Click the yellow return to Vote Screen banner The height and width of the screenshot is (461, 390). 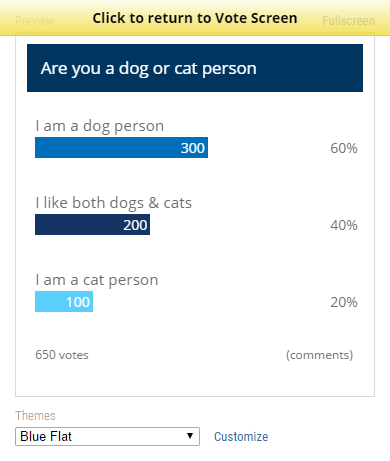pos(195,18)
